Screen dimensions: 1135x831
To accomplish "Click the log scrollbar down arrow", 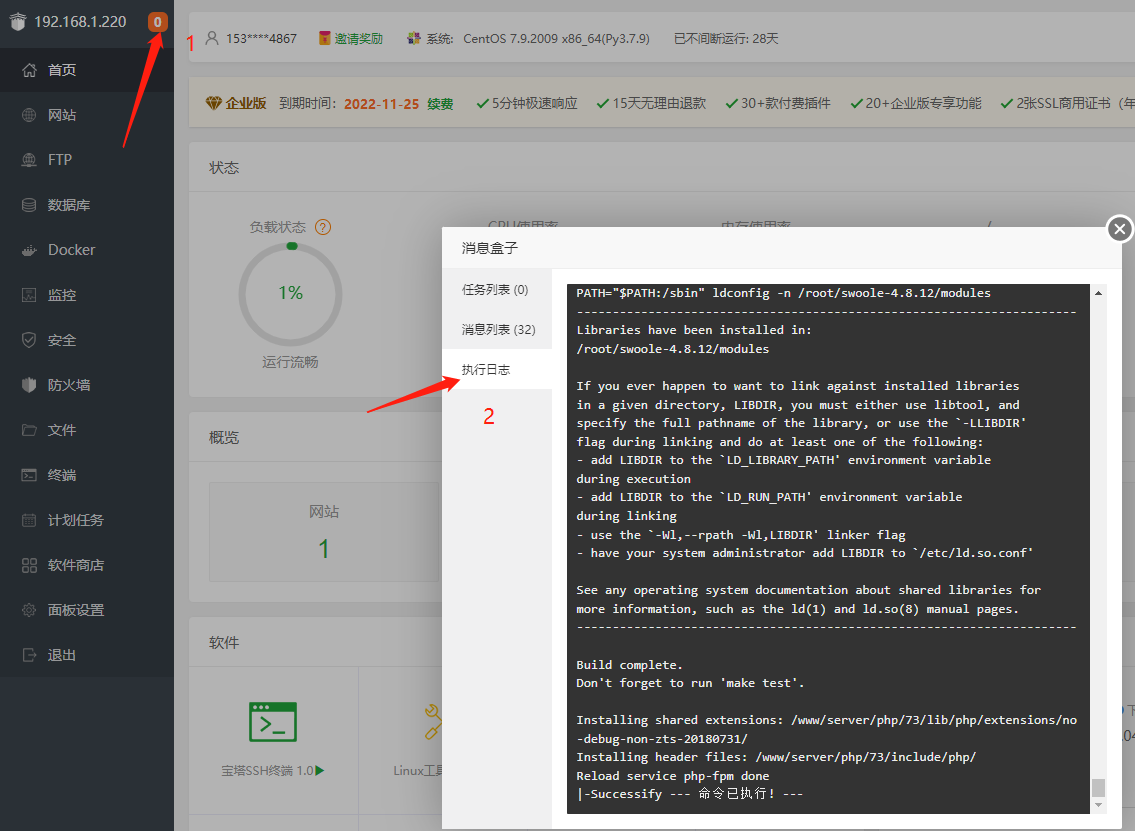I will [x=1098, y=805].
